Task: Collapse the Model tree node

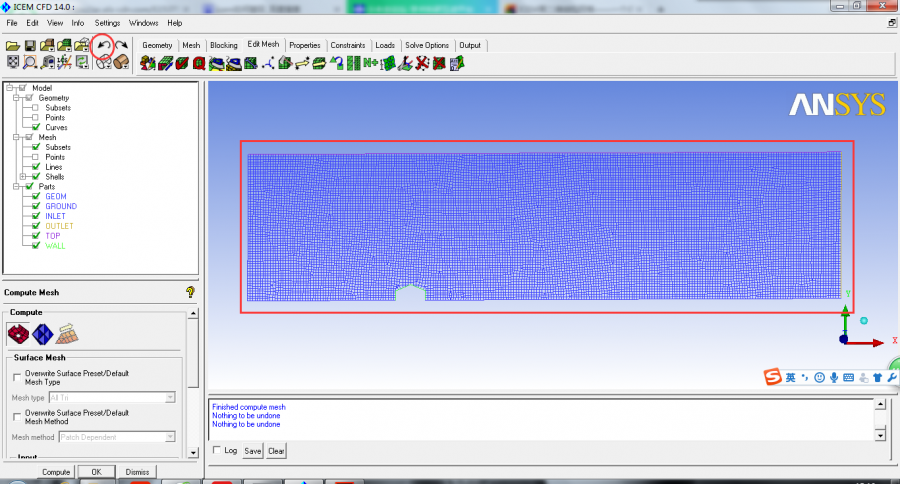Action: point(9,88)
